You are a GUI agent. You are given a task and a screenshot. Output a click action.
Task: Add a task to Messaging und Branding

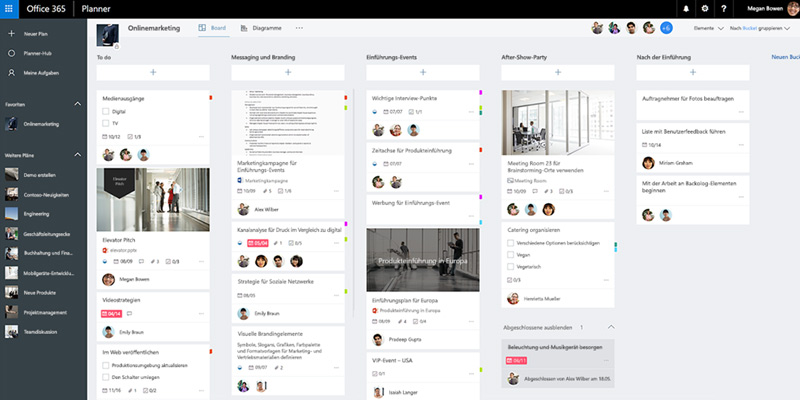[288, 72]
